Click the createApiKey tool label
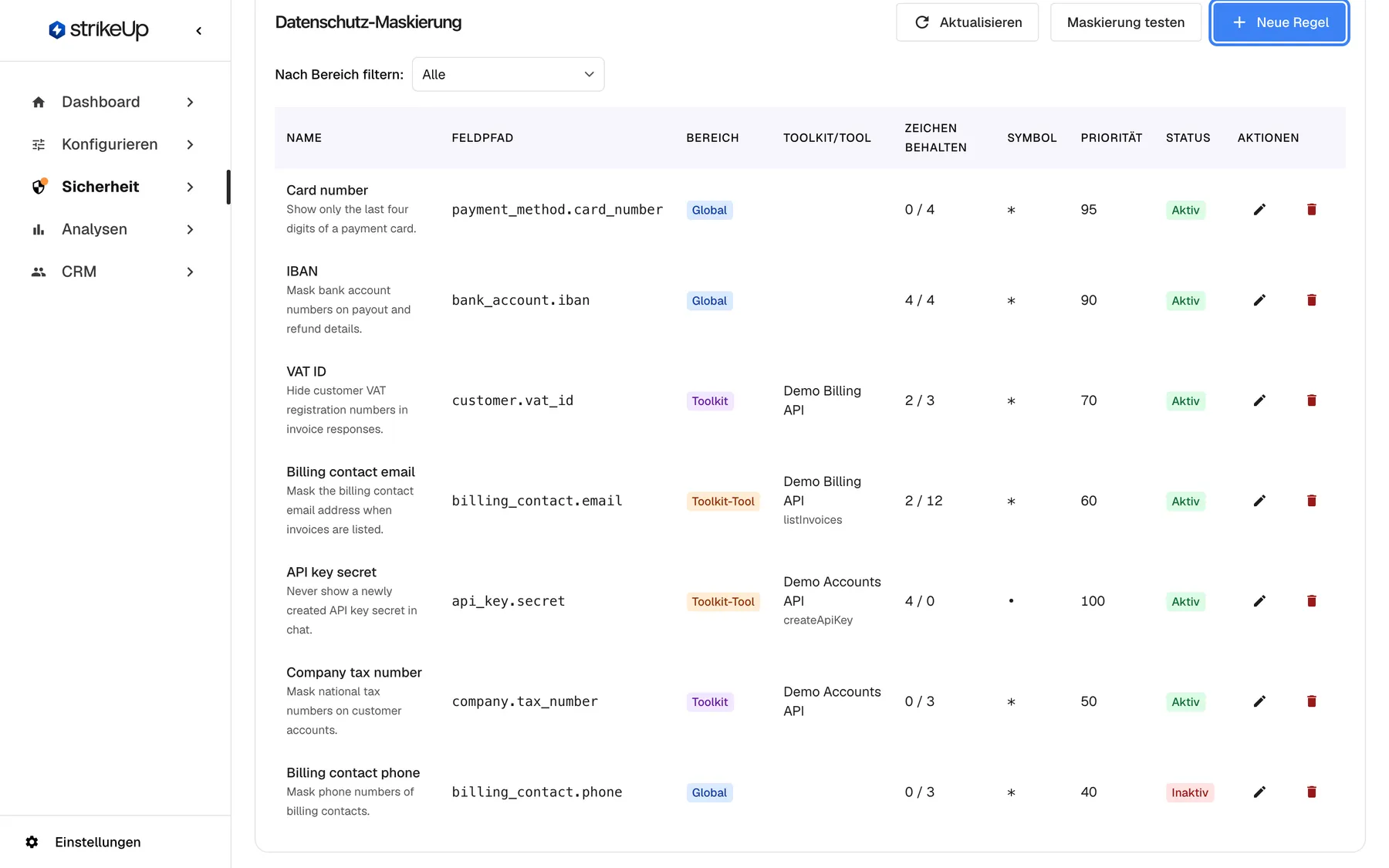Screen dimensions: 1389x868 [818, 620]
